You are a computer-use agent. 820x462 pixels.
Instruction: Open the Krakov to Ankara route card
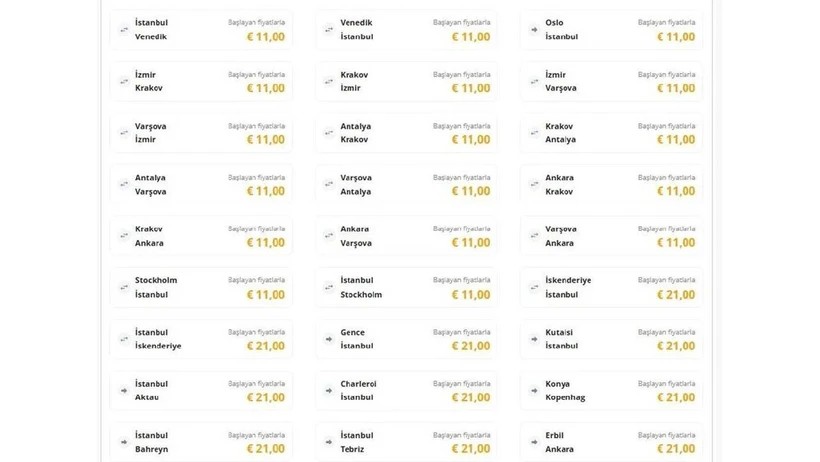coord(201,236)
